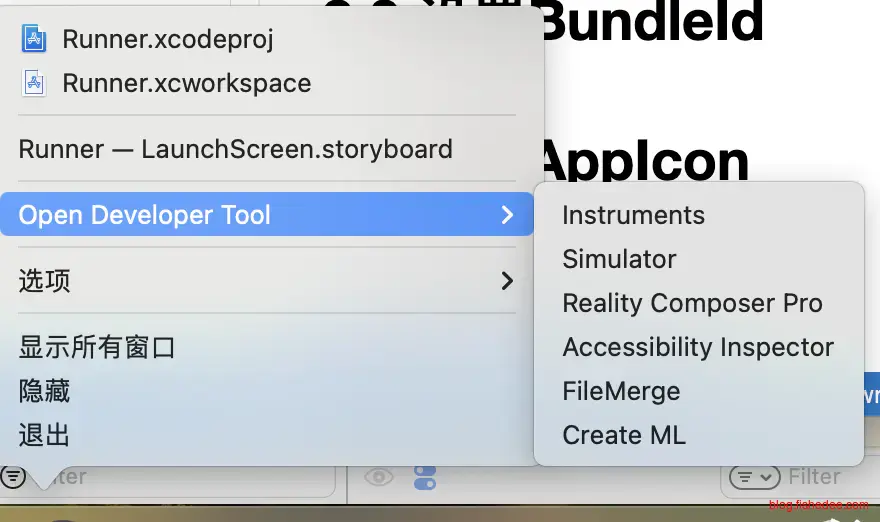This screenshot has width=880, height=522.
Task: Select 显示所有窗口 to show all windows
Action: 97,347
